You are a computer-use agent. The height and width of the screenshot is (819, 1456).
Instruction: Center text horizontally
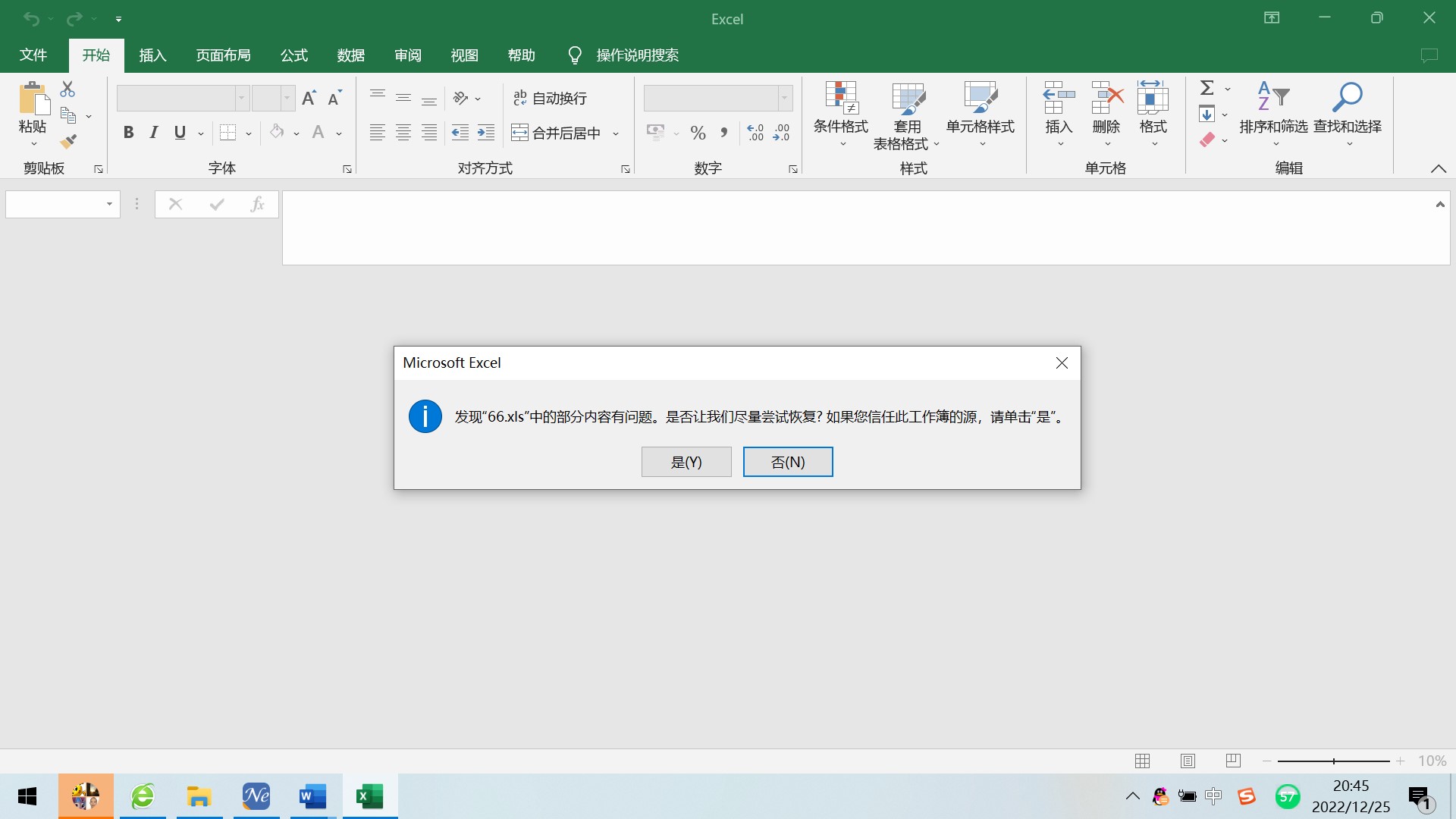[x=403, y=133]
